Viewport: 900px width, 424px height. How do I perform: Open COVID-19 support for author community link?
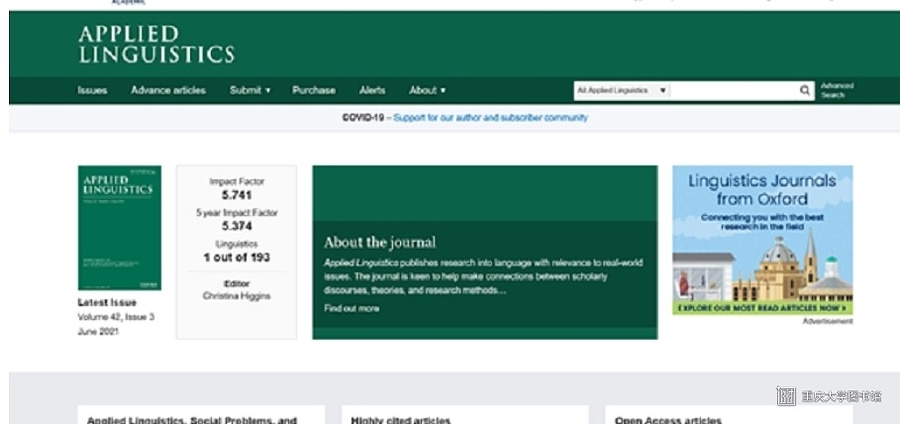[490, 118]
